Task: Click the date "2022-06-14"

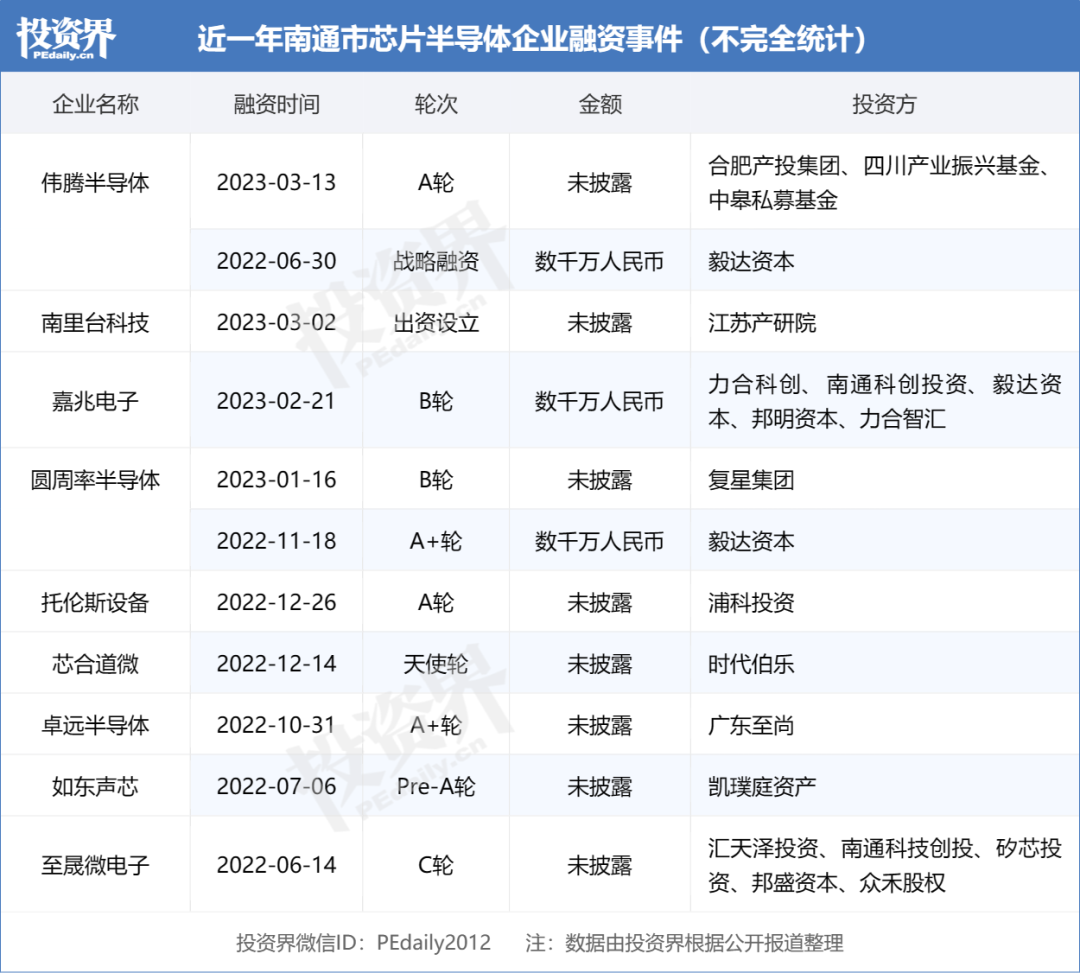Action: [x=276, y=864]
